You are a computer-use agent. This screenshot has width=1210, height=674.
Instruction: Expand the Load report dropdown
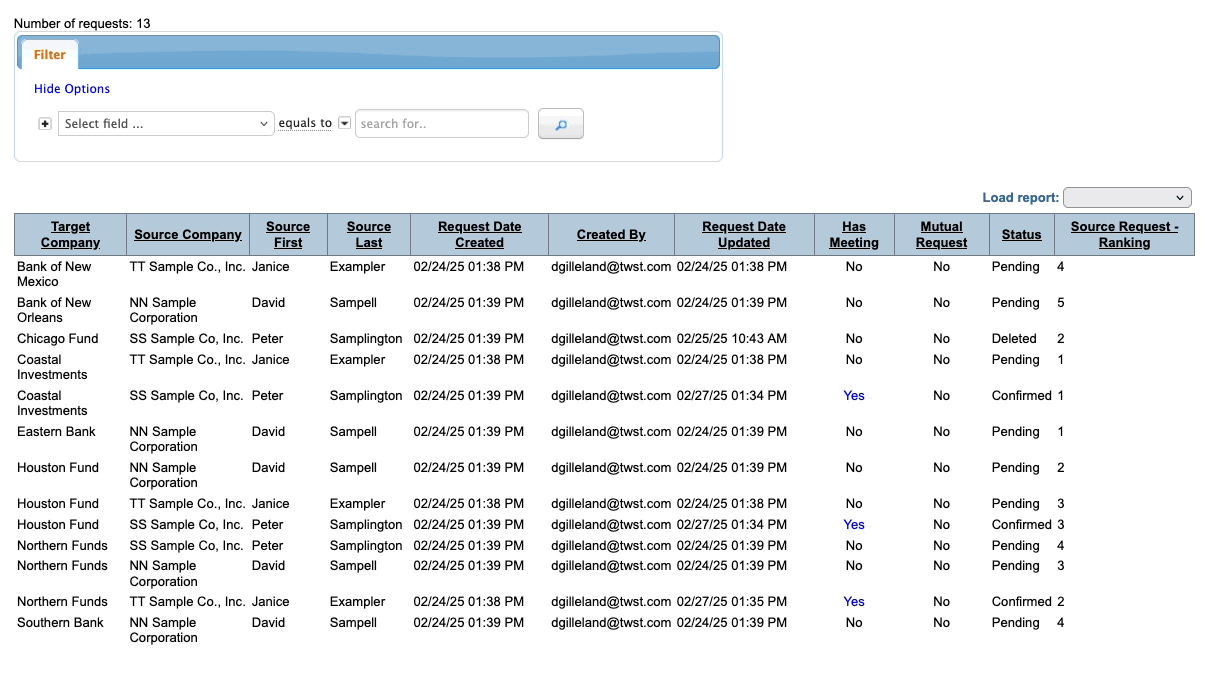pos(1127,198)
